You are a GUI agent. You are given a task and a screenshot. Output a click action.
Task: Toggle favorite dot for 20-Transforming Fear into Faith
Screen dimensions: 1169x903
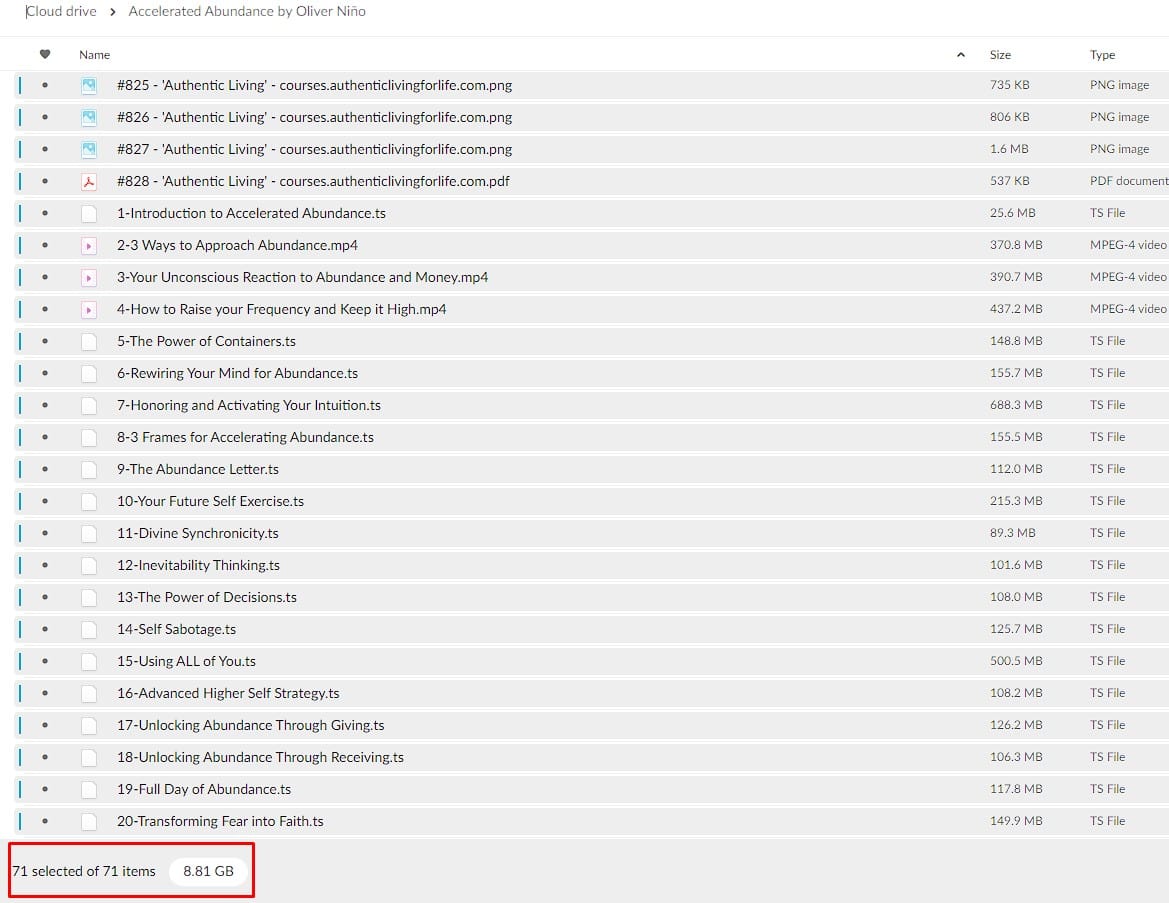click(x=44, y=821)
